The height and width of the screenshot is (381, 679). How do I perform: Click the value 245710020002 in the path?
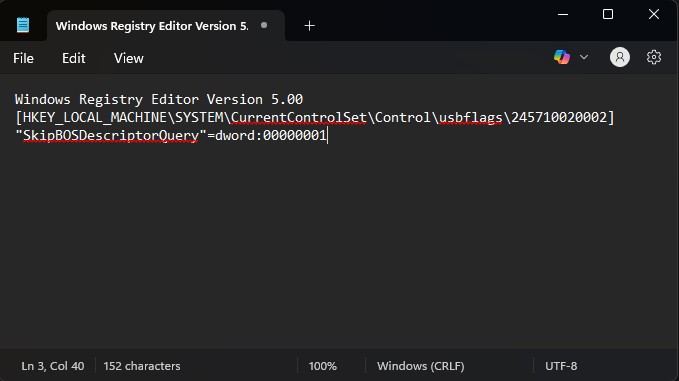pyautogui.click(x=559, y=117)
